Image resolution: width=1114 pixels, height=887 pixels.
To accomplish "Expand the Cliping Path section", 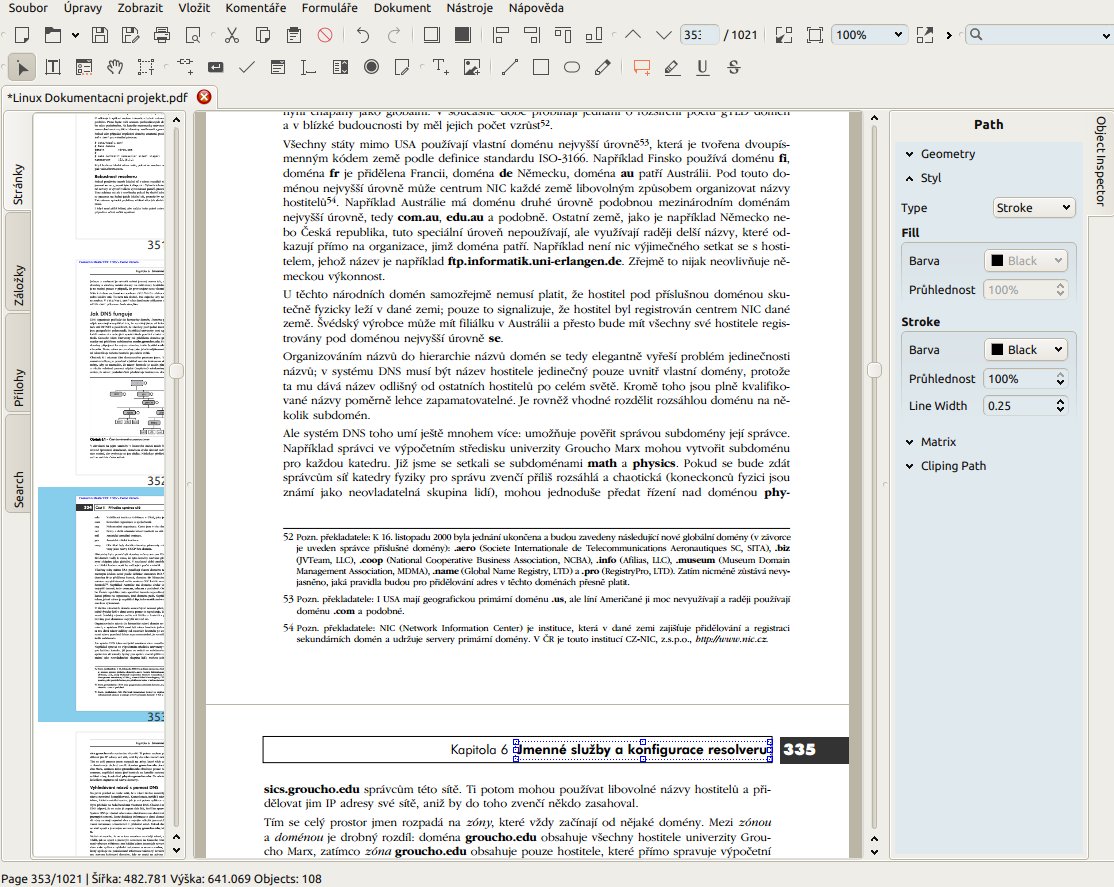I will point(909,466).
